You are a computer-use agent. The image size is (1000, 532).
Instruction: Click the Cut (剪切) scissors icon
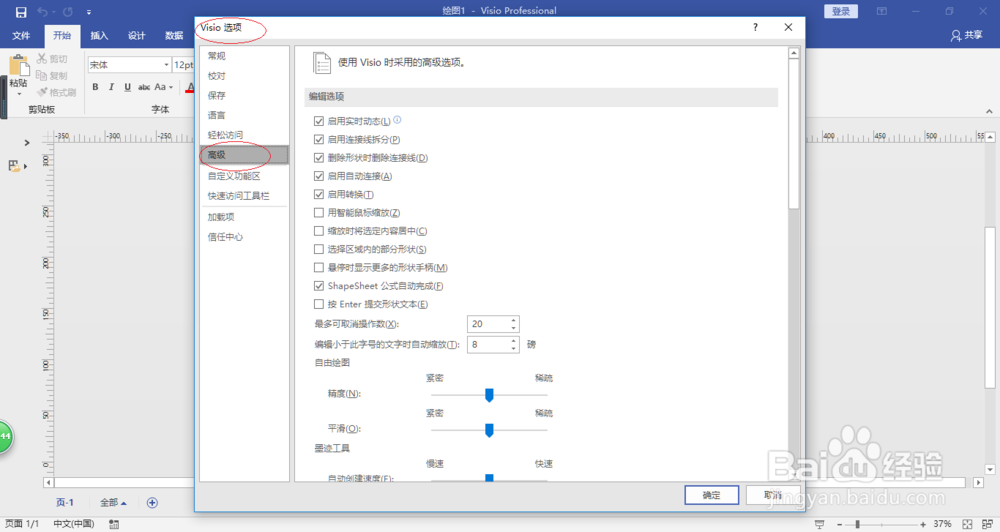point(42,59)
